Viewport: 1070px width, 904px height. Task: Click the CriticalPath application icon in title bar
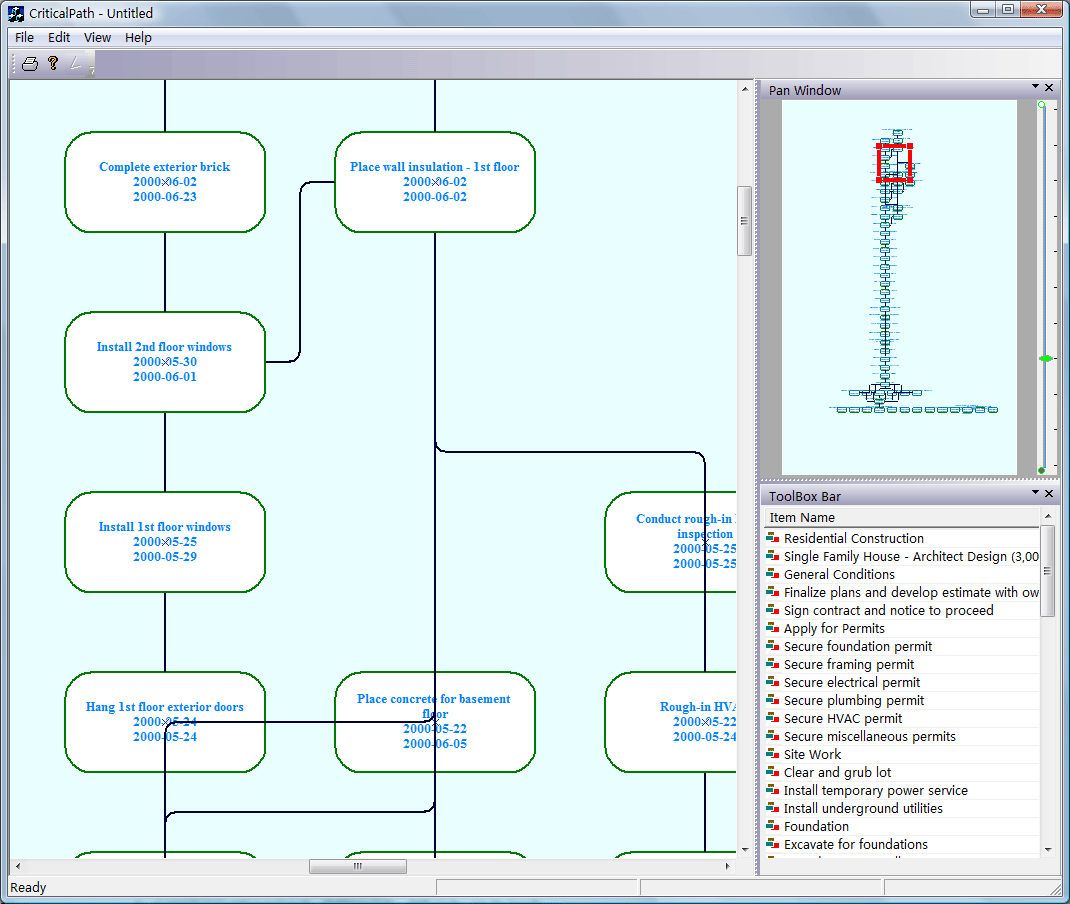tap(16, 13)
